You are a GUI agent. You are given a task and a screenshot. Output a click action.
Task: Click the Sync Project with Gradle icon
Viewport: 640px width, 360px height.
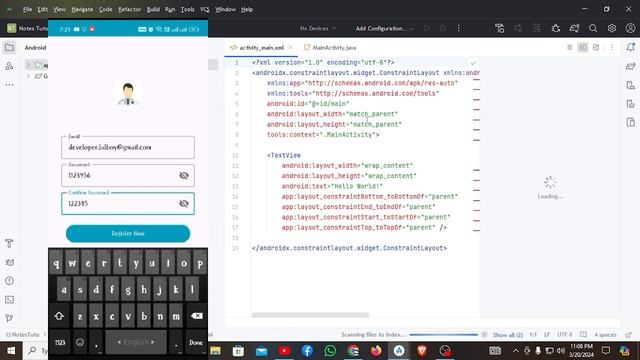click(x=574, y=28)
